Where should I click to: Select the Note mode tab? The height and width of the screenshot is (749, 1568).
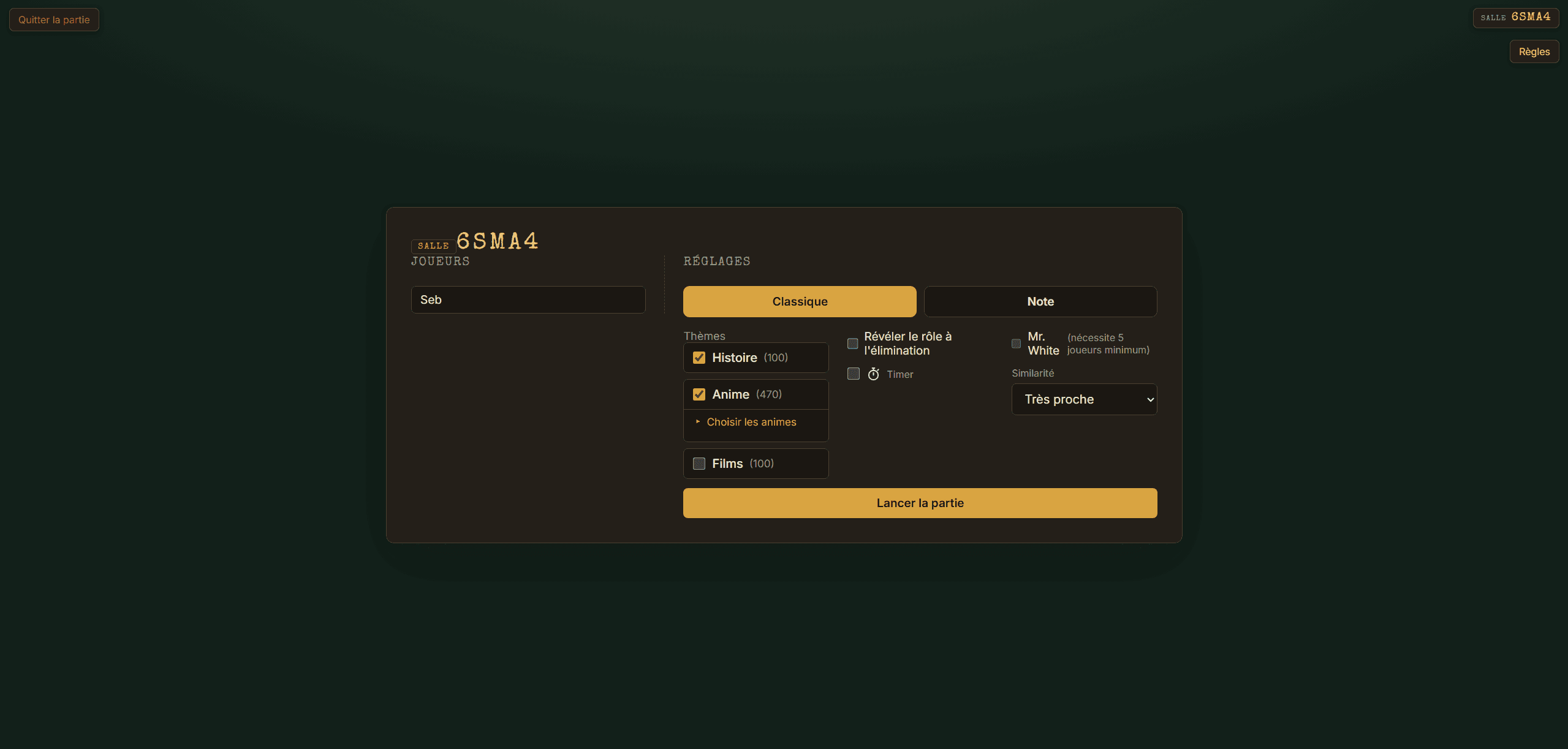1040,301
